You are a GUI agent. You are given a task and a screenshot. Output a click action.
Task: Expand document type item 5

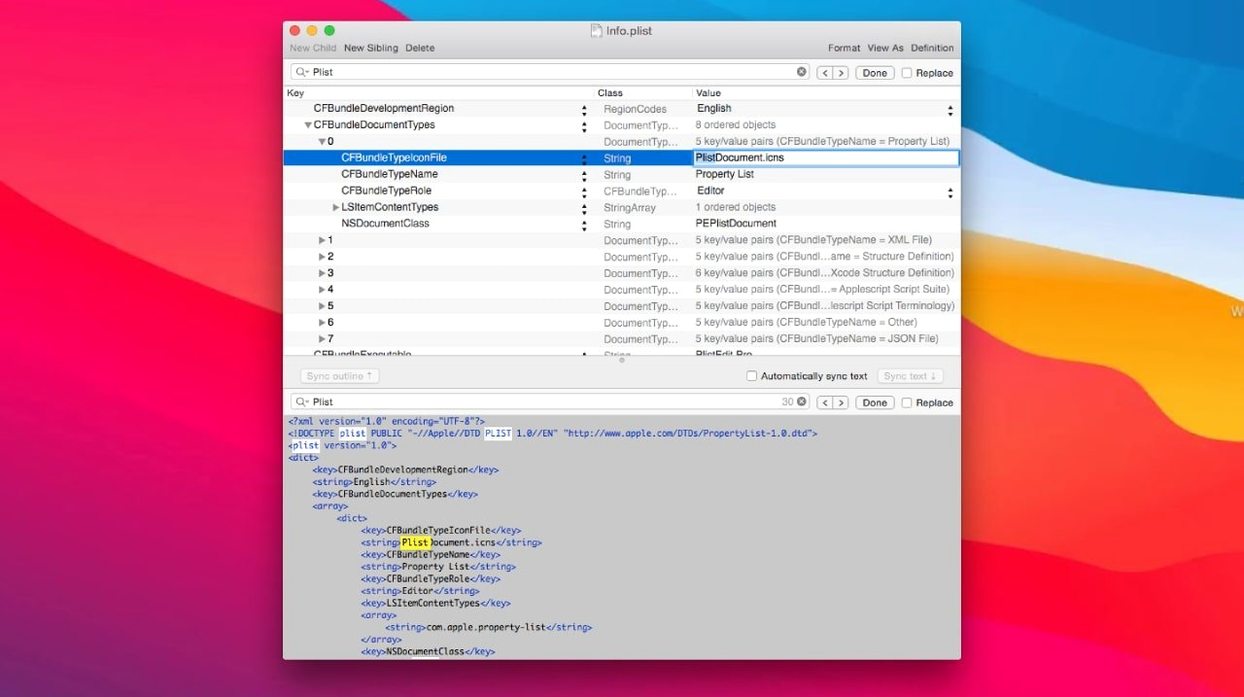[322, 306]
